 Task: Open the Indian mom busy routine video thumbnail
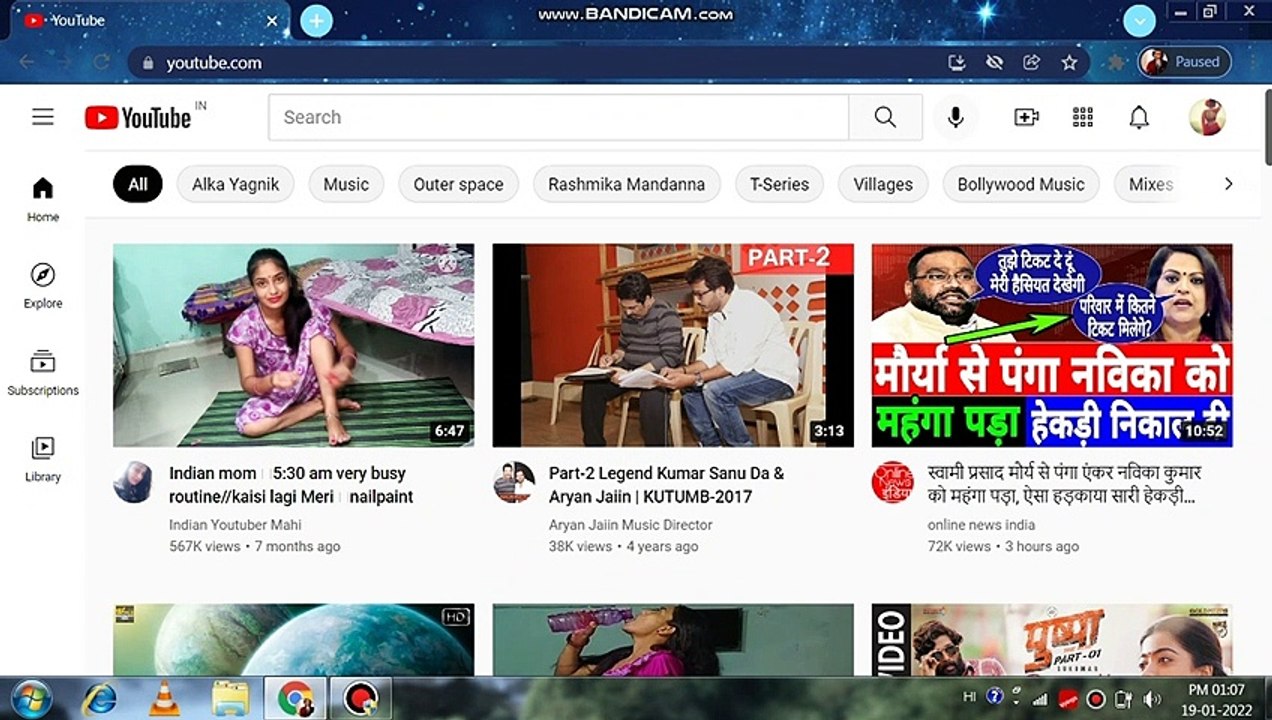pos(293,345)
